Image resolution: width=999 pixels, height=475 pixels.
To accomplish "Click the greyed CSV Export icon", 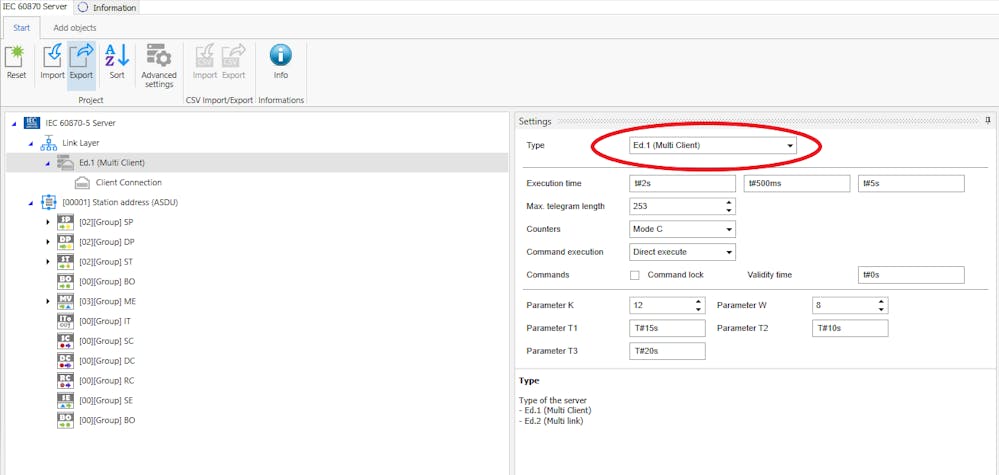I will point(233,56).
